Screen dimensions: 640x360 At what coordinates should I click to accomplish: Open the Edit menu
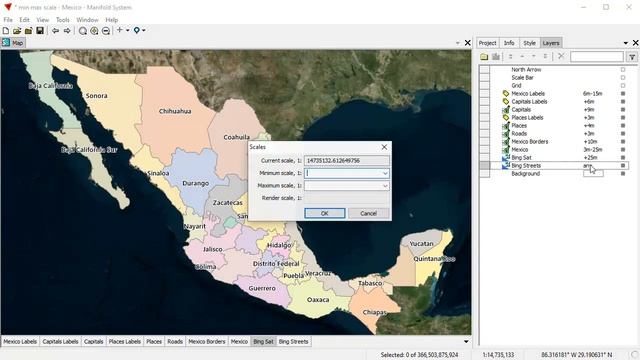click(x=24, y=20)
